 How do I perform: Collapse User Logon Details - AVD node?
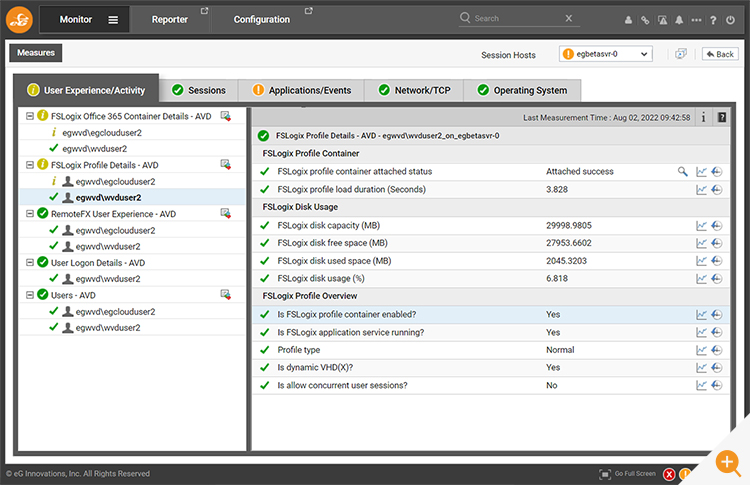pos(30,263)
